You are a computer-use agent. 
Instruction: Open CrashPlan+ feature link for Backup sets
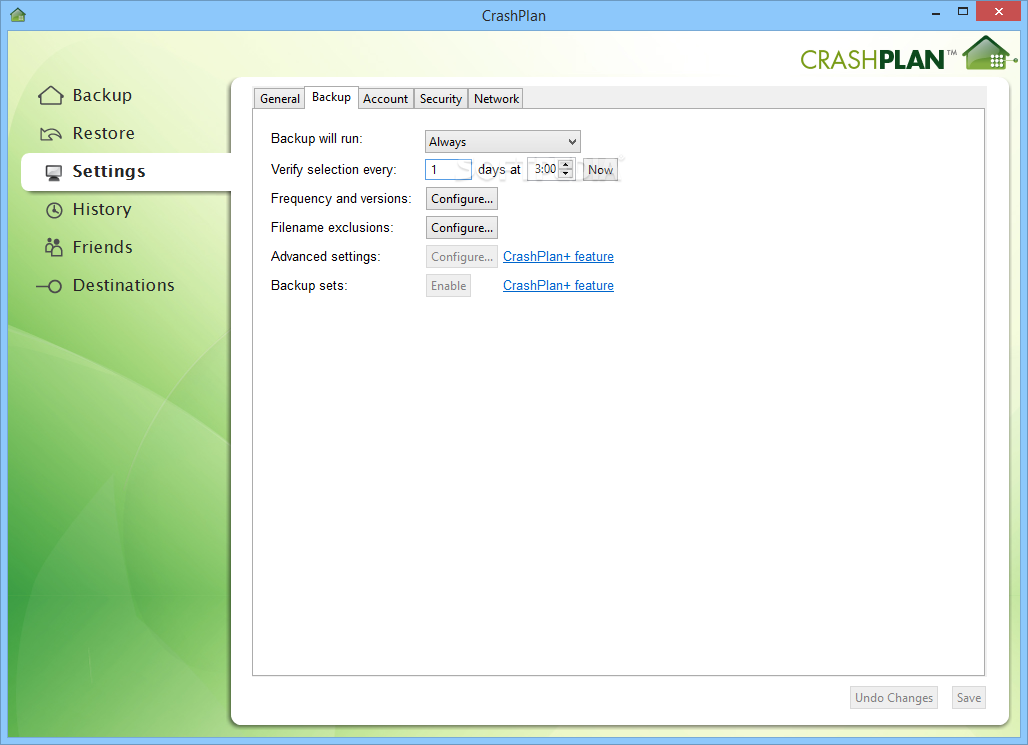[558, 285]
